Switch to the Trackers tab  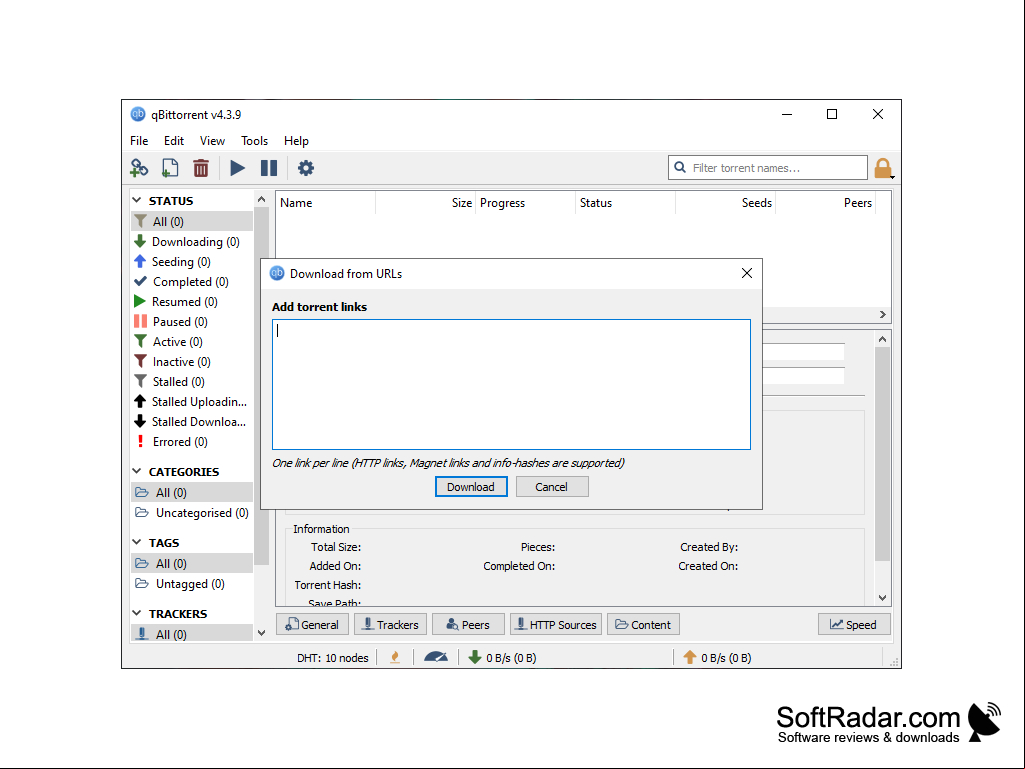(x=390, y=624)
